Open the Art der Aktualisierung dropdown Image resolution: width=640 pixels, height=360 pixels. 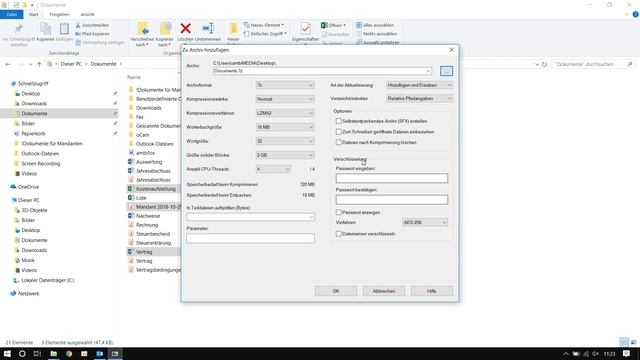click(419, 85)
